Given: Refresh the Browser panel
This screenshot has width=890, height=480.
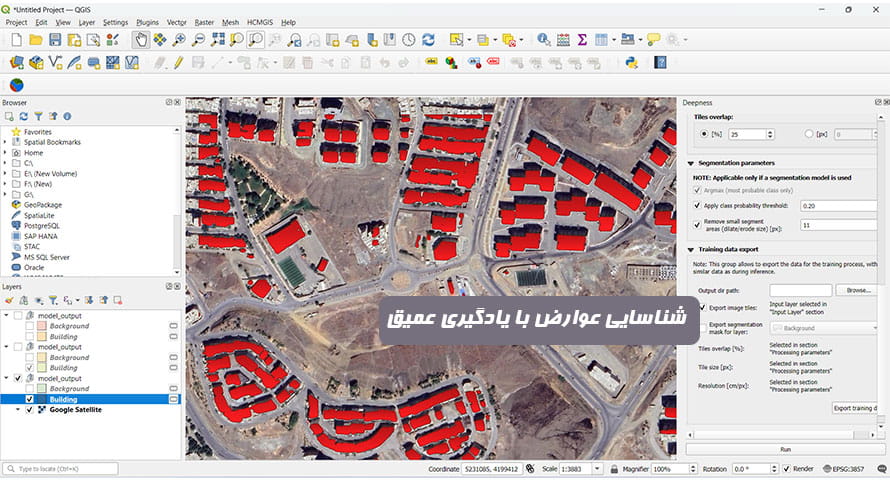Looking at the screenshot, I should 24,116.
